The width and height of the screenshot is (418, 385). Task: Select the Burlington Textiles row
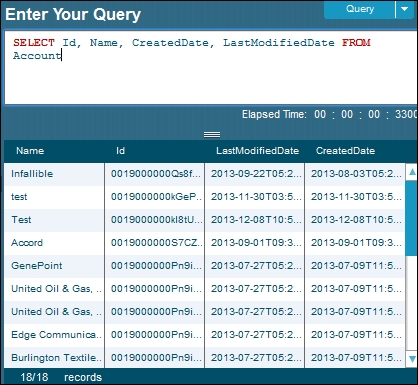(205, 357)
